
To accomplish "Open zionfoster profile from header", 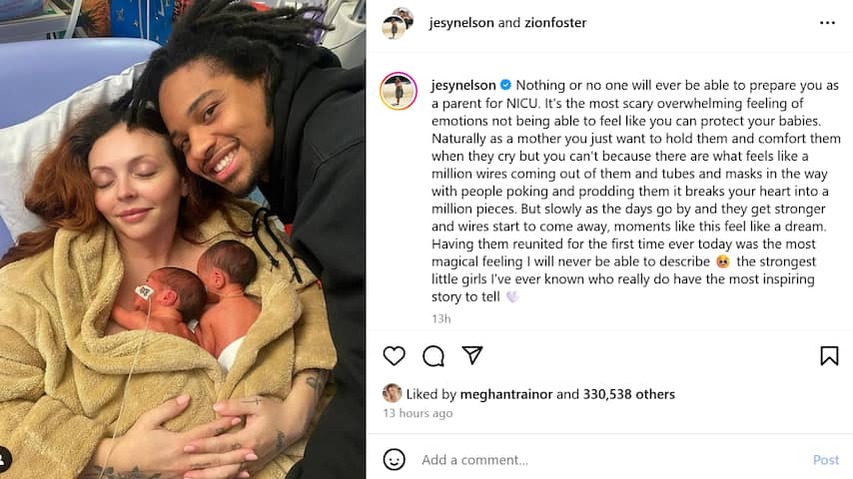I will pos(555,23).
